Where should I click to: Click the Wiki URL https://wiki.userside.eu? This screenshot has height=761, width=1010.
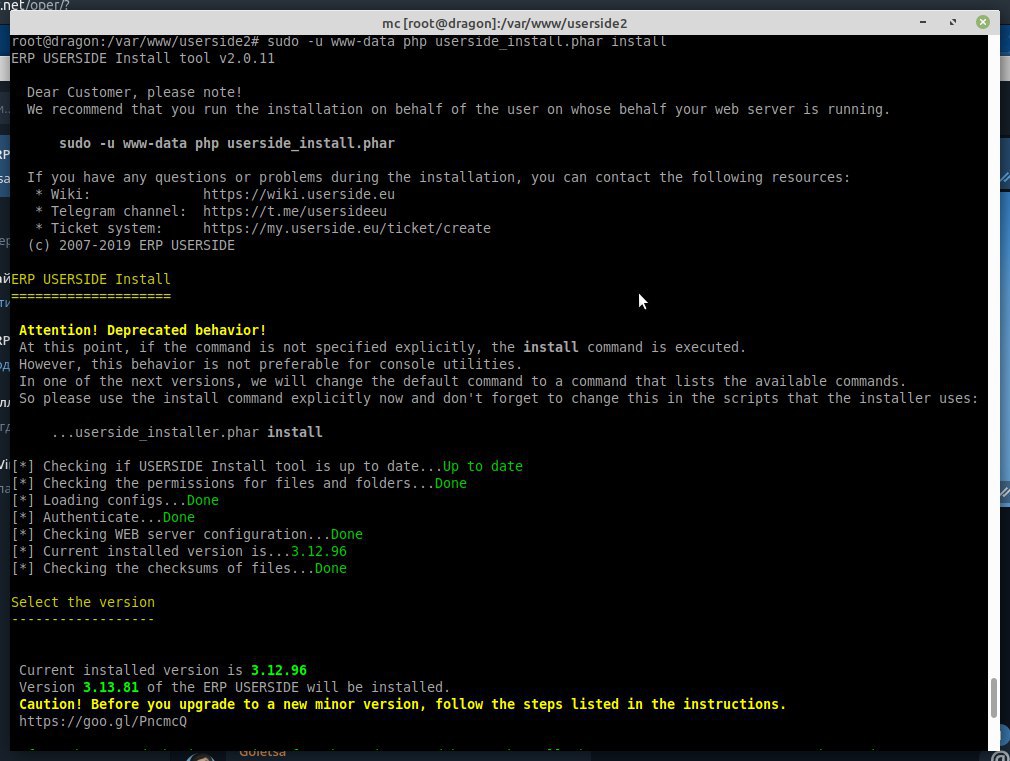[299, 194]
